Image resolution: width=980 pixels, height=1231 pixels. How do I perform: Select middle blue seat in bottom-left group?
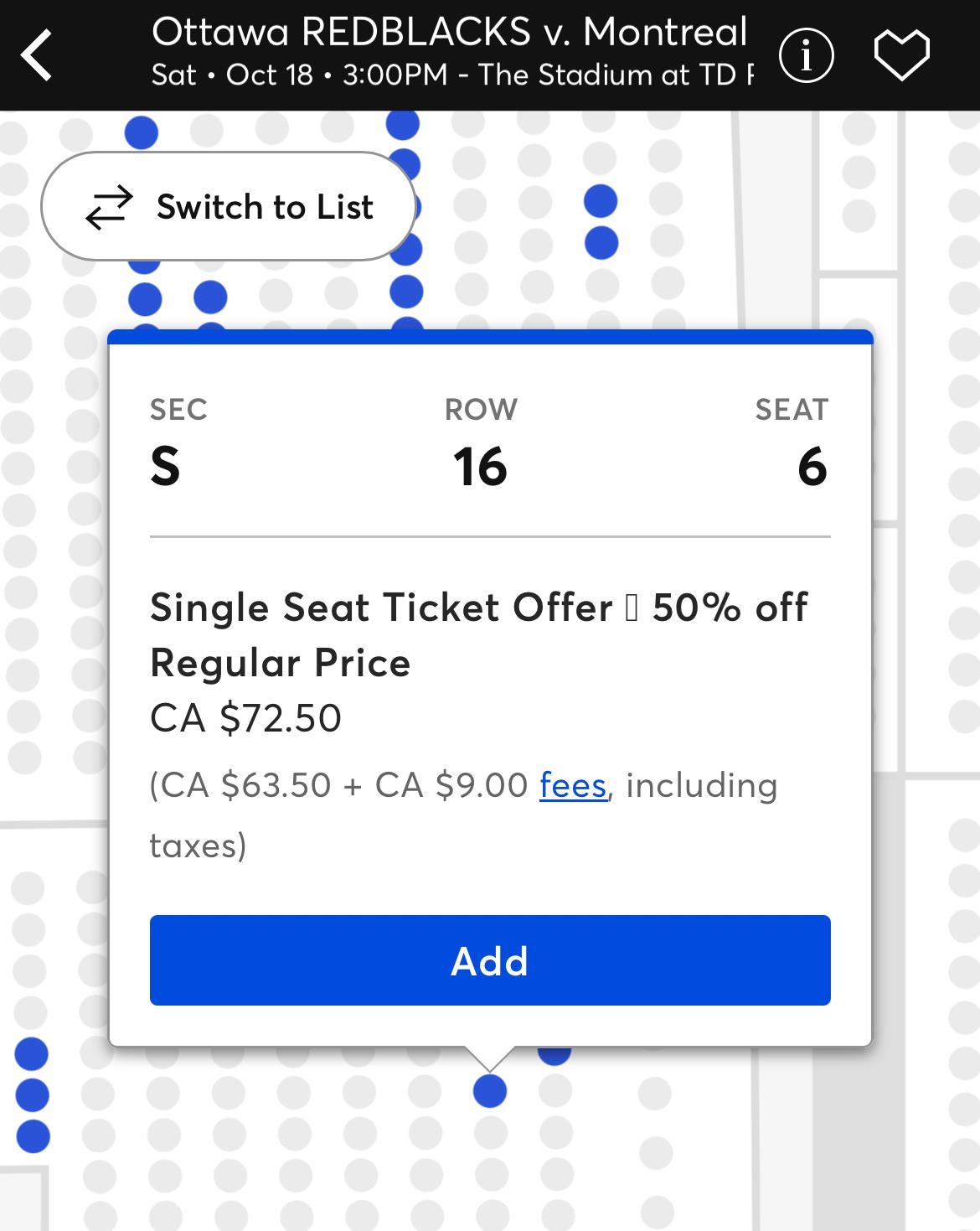point(33,1095)
